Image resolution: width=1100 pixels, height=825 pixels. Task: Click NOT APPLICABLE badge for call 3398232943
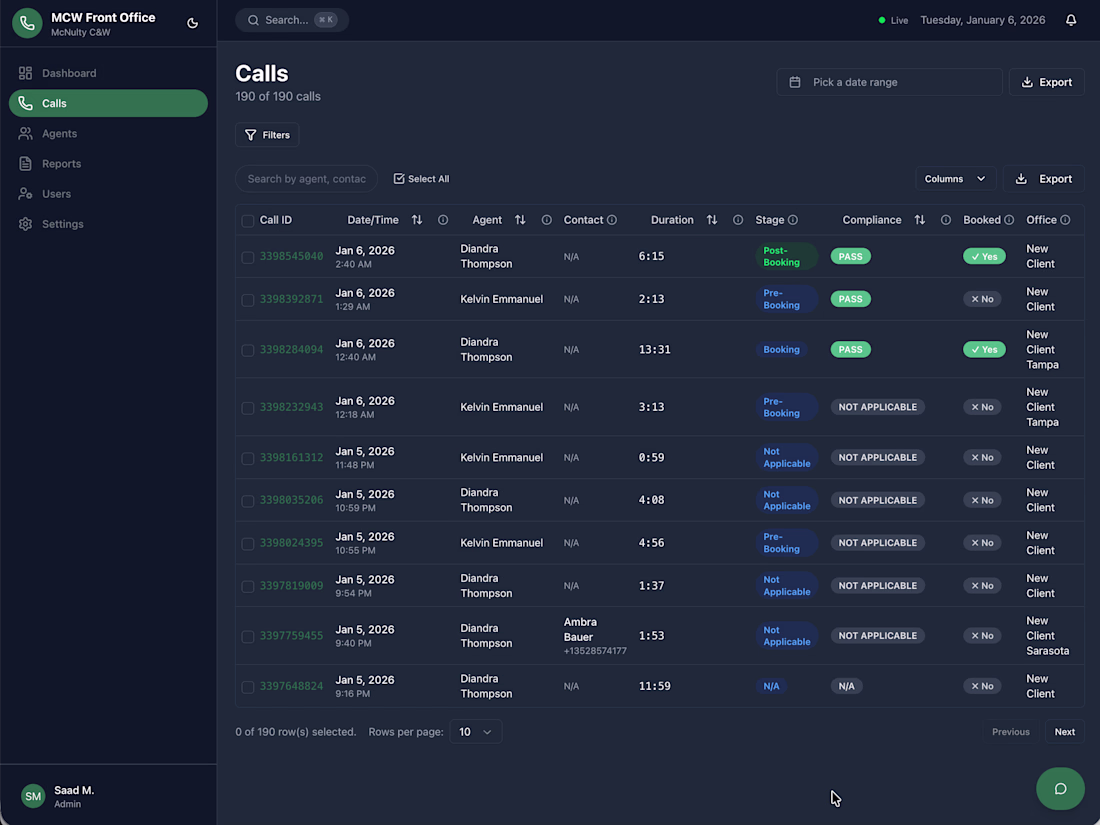(x=878, y=407)
